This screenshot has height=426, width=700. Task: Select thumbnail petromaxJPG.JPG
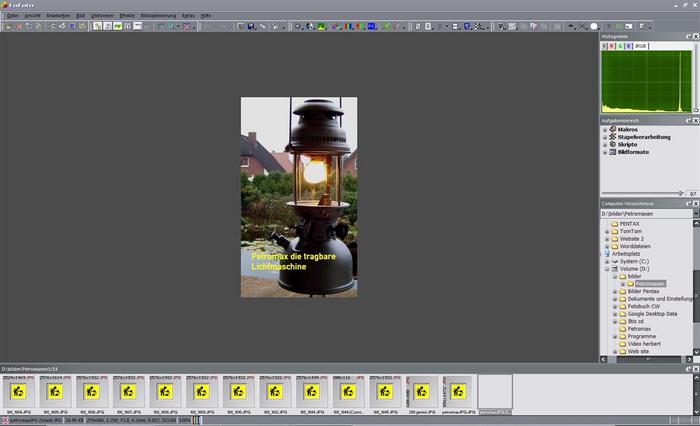pyautogui.click(x=458, y=395)
